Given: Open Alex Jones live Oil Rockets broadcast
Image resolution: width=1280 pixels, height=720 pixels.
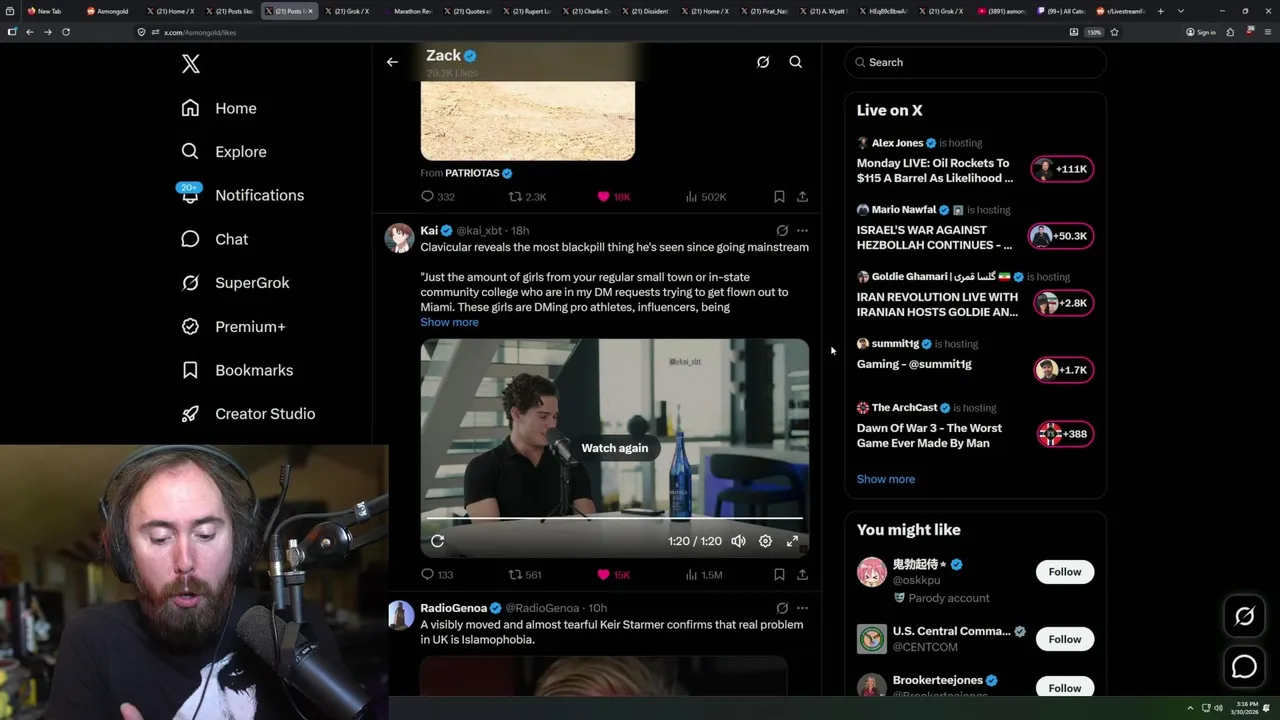Looking at the screenshot, I should click(935, 170).
